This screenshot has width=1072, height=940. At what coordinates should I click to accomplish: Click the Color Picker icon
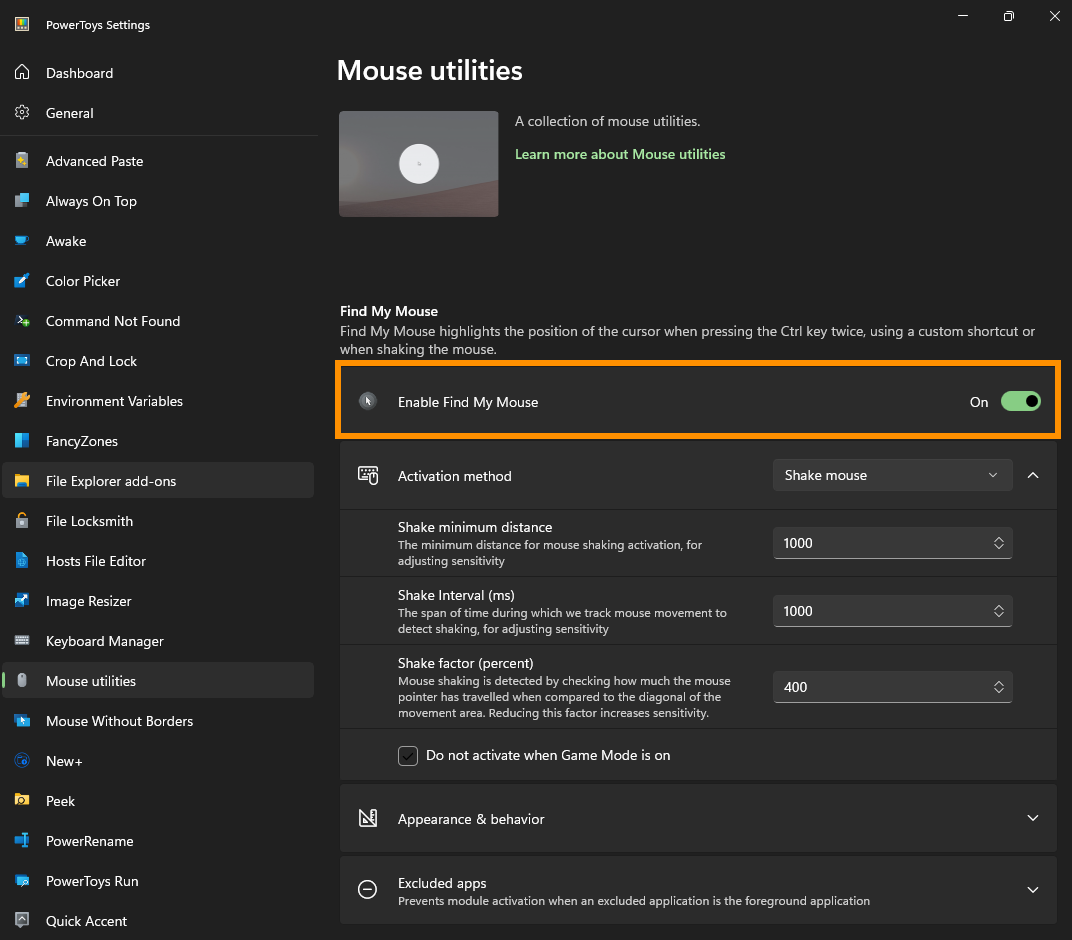pyautogui.click(x=22, y=280)
